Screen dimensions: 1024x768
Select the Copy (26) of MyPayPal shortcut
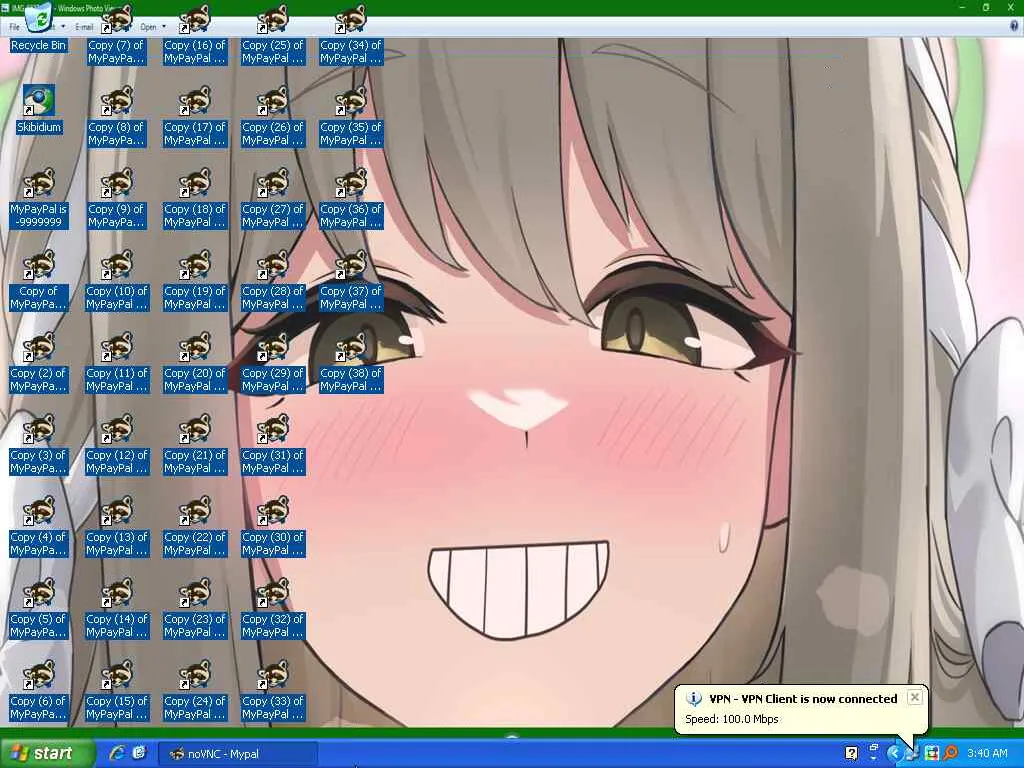(273, 116)
